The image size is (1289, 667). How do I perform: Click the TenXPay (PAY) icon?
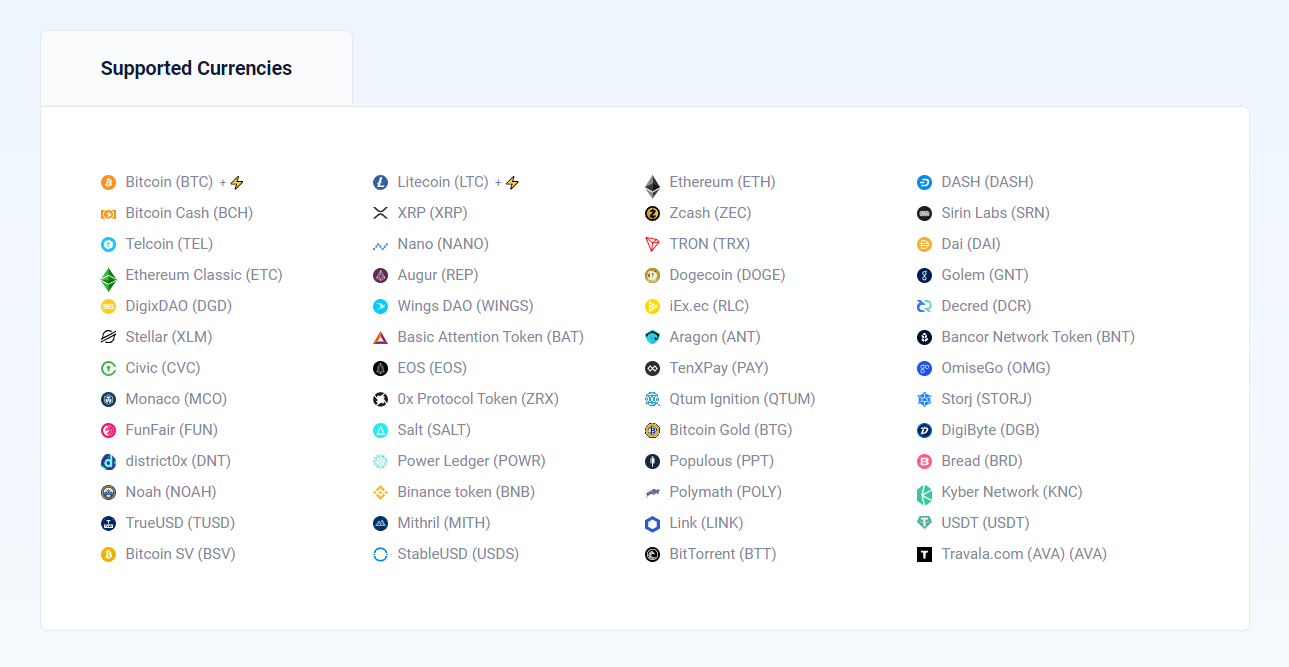(x=652, y=369)
